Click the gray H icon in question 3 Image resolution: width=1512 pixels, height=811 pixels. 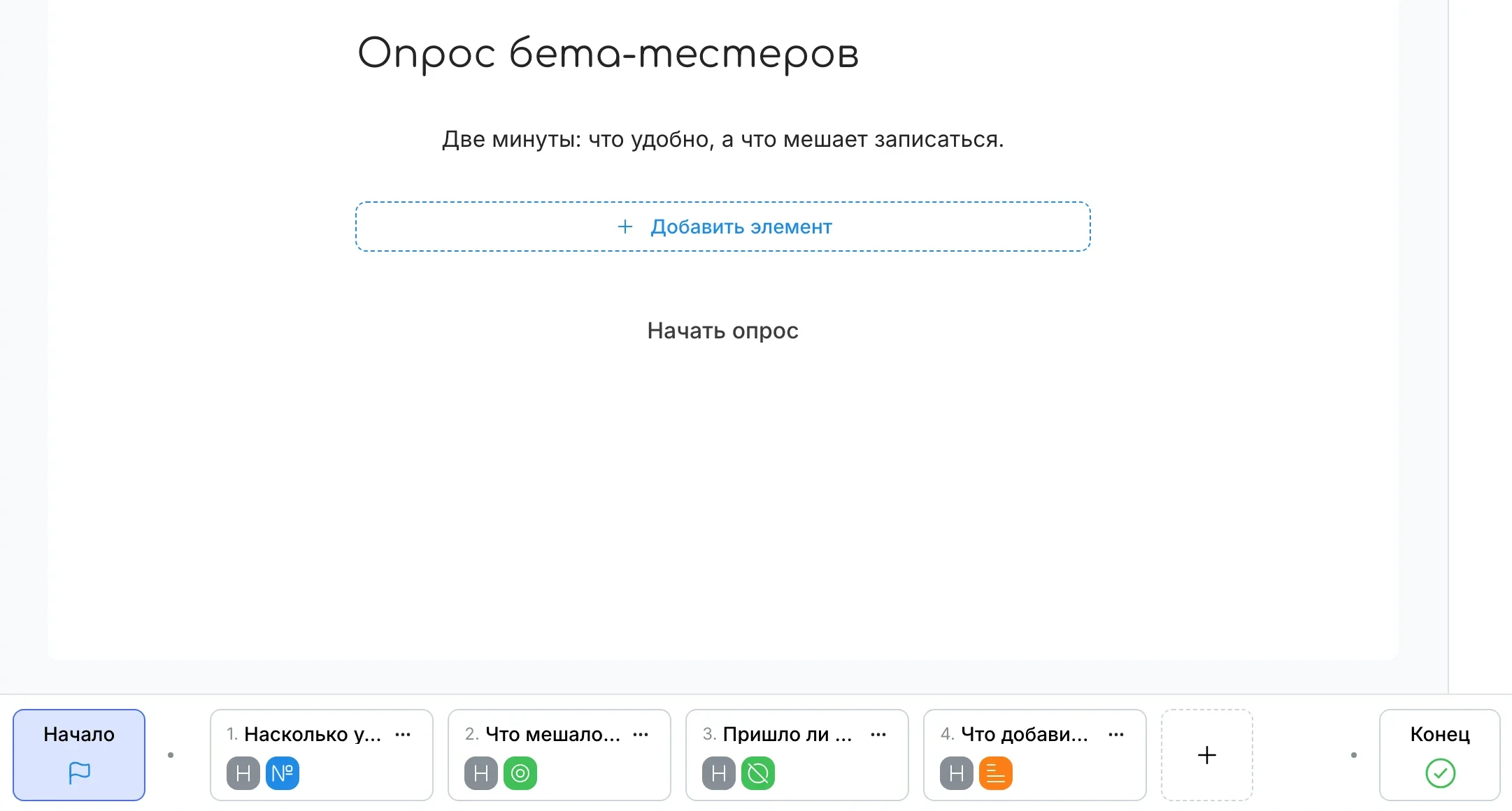[x=718, y=773]
